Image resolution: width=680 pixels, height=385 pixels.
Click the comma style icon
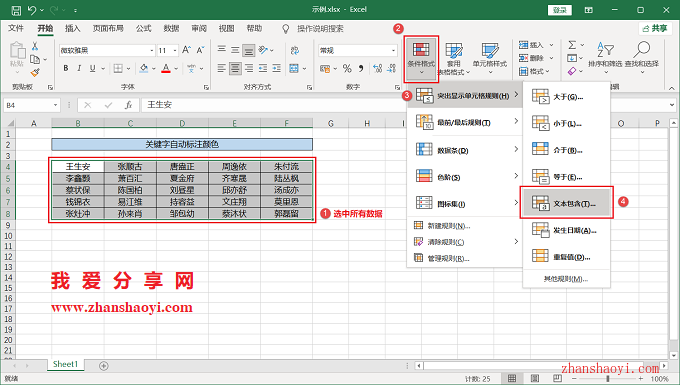361,69
